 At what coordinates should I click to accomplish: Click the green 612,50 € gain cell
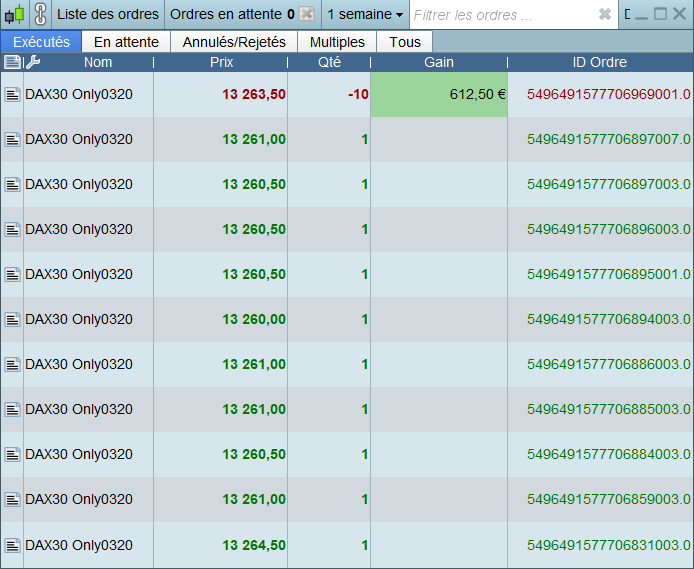439,94
